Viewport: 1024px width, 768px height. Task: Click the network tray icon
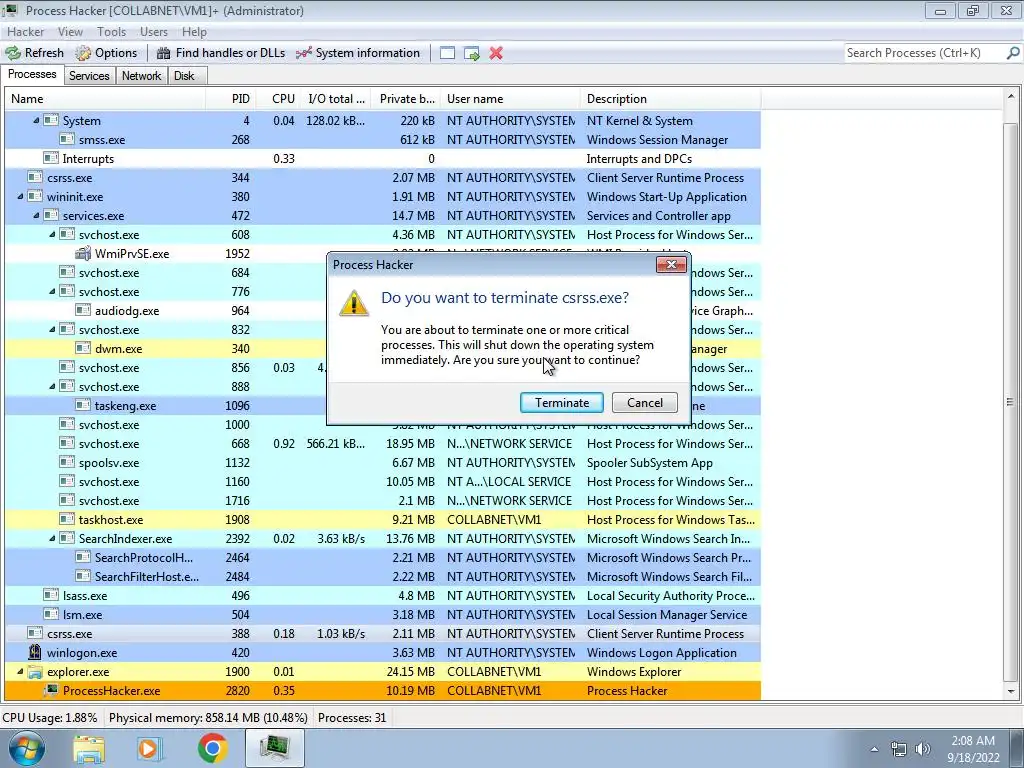tap(899, 749)
